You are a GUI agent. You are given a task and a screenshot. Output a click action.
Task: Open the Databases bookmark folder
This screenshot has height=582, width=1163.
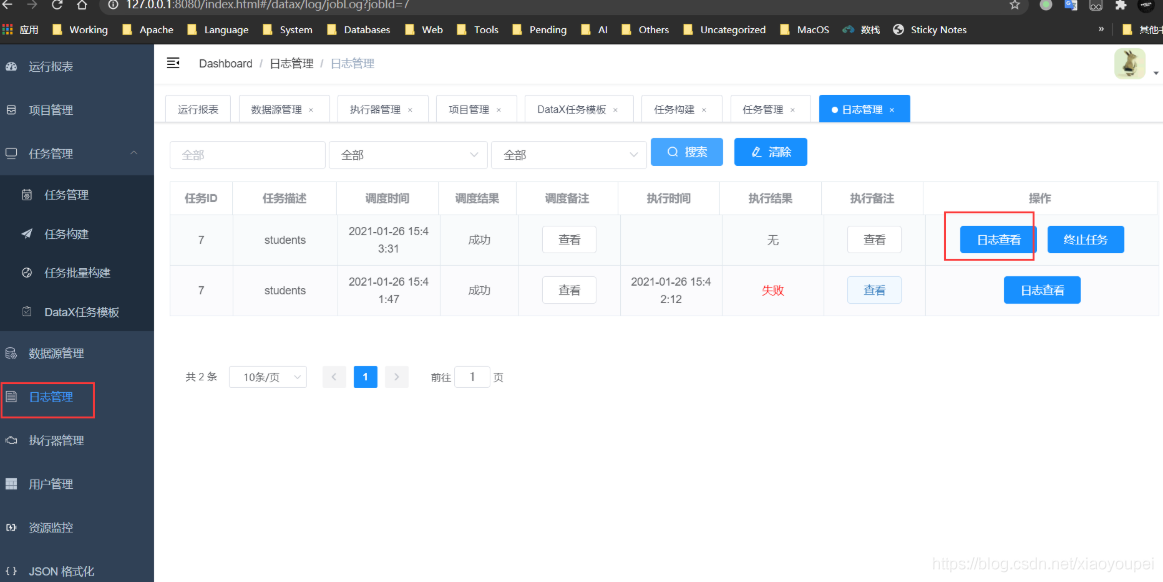click(359, 30)
